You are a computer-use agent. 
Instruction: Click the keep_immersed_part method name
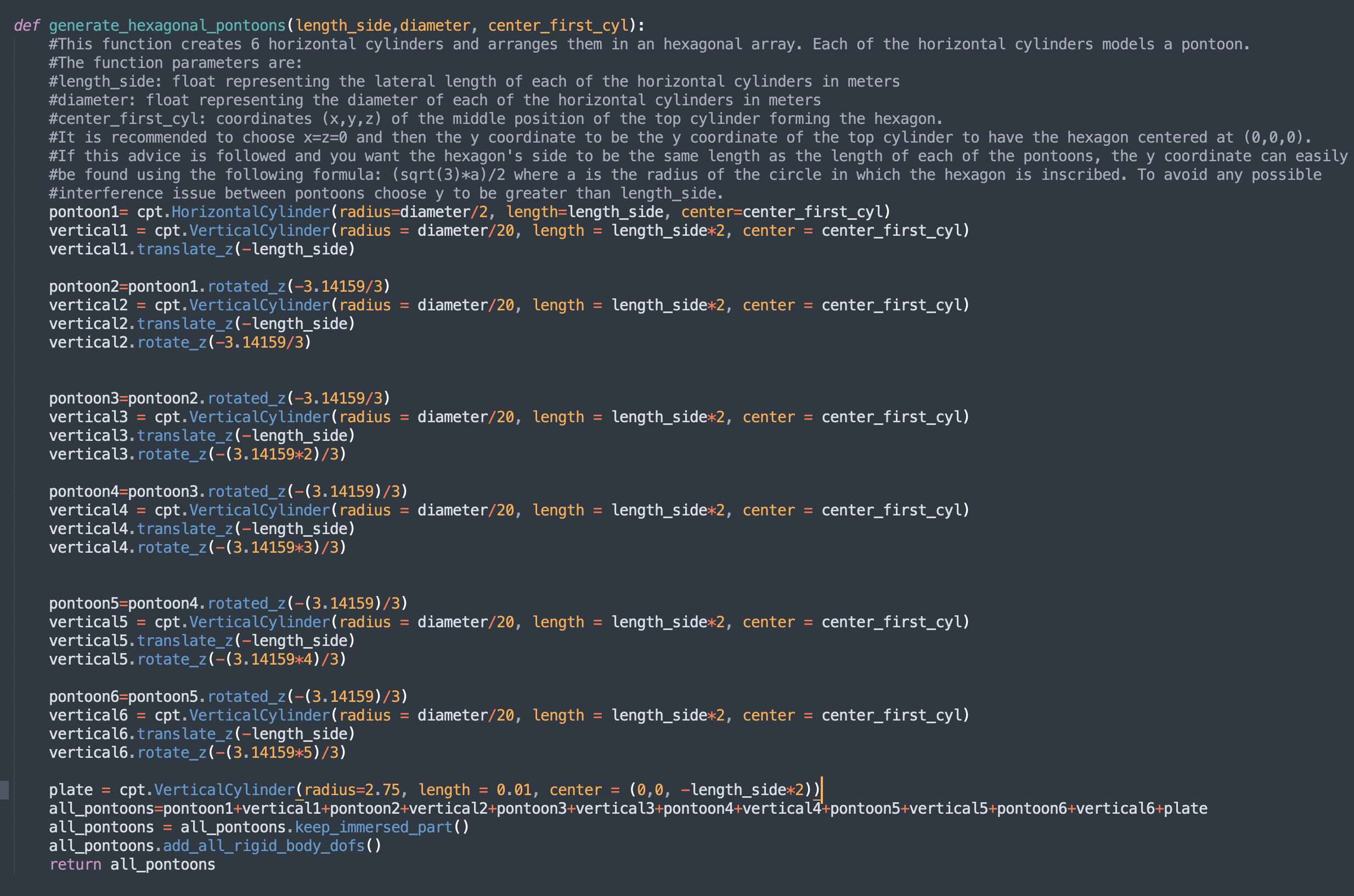(373, 827)
